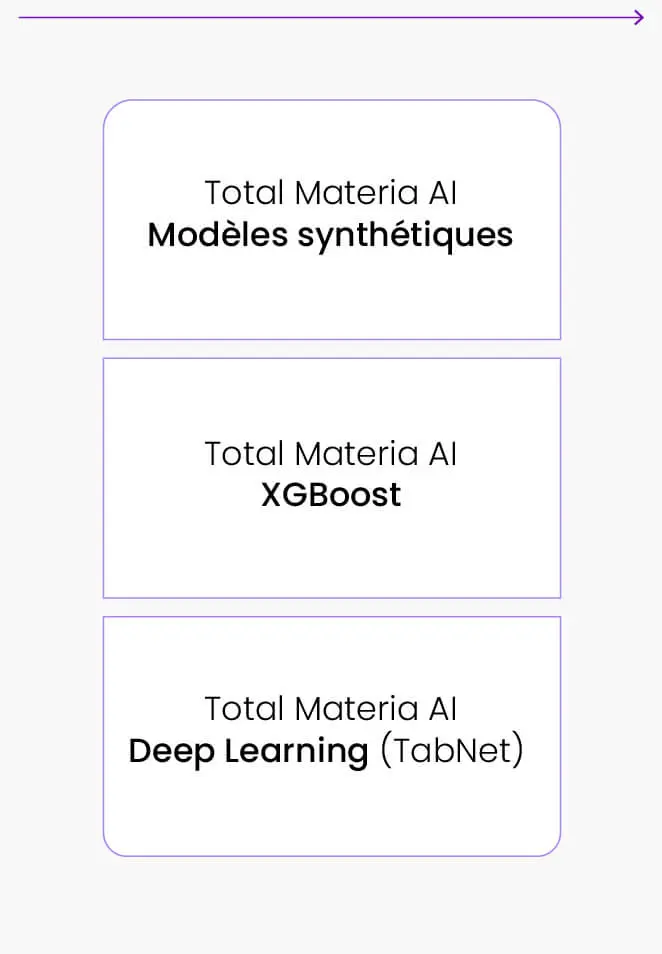The width and height of the screenshot is (662, 954).
Task: Select the XGBoost card
Action: pos(331,550)
